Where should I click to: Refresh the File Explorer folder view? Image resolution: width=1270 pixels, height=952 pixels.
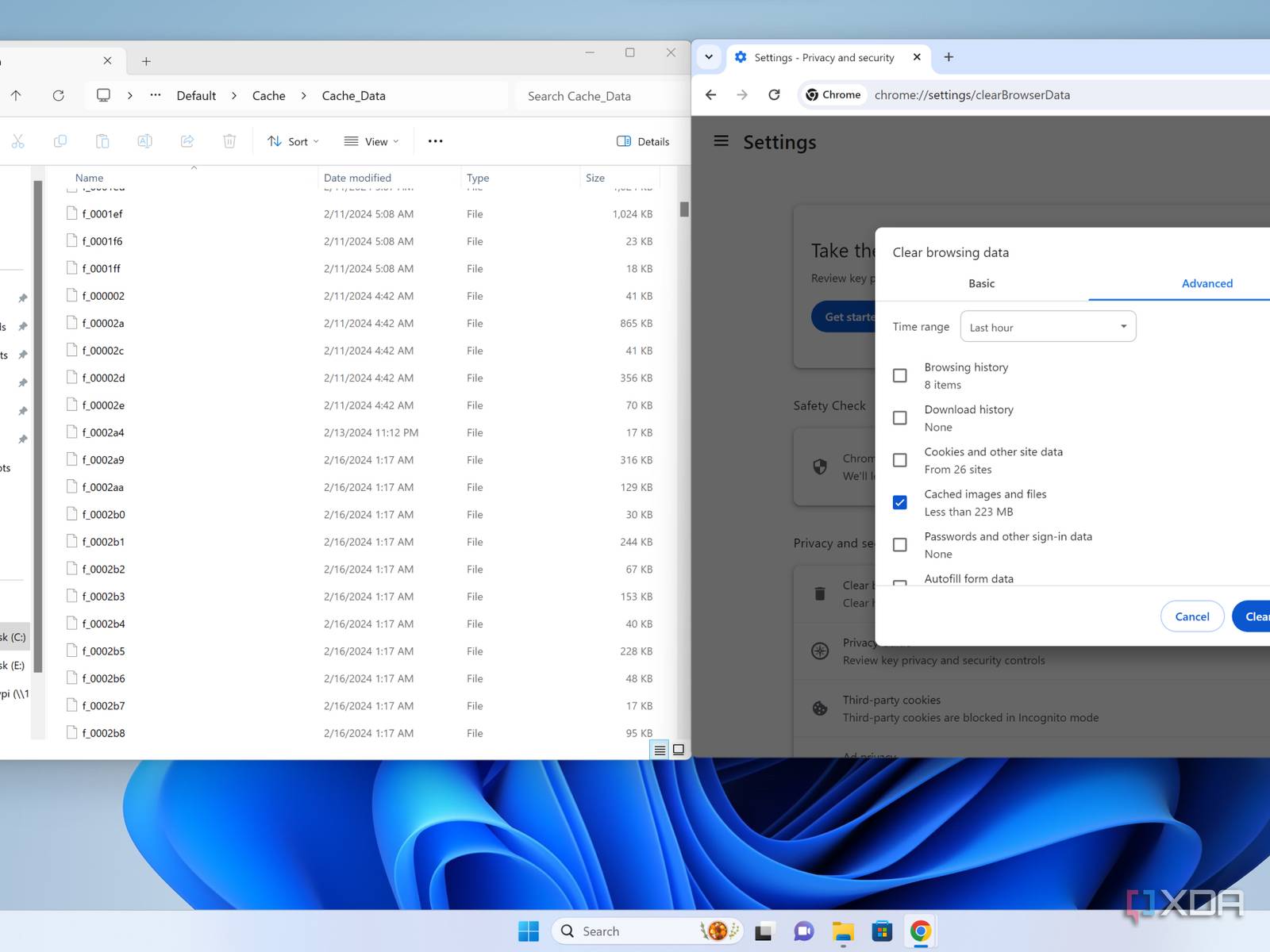(58, 95)
